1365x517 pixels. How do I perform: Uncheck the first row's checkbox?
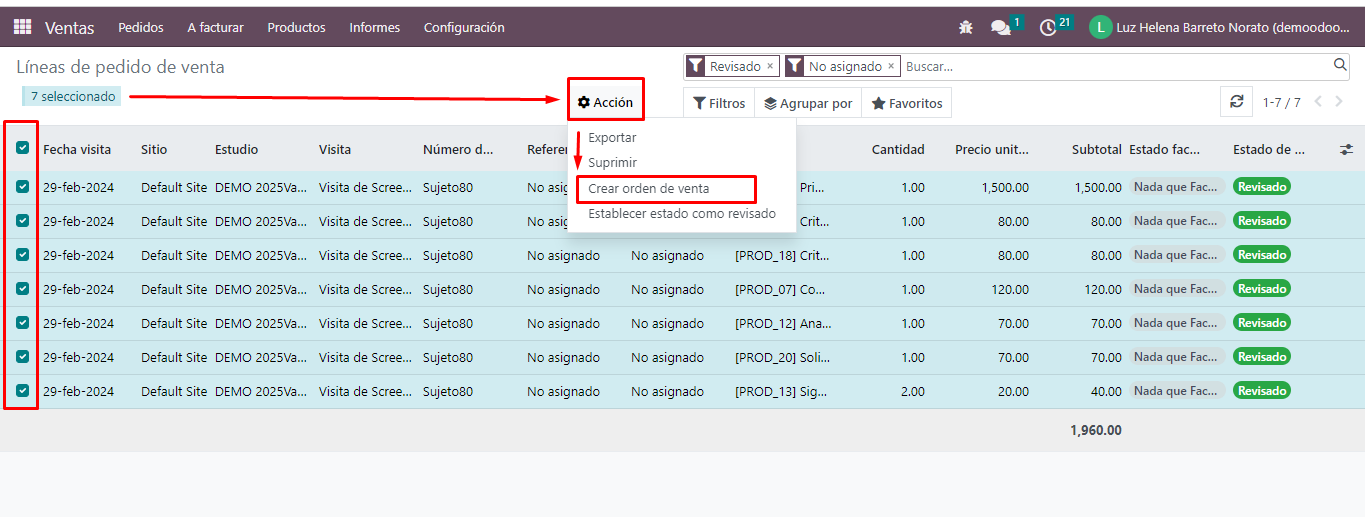(x=22, y=187)
